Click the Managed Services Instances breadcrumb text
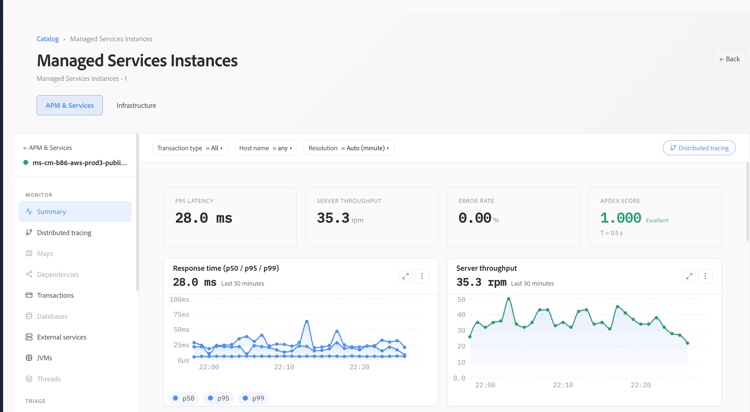This screenshot has width=750, height=412. 111,39
